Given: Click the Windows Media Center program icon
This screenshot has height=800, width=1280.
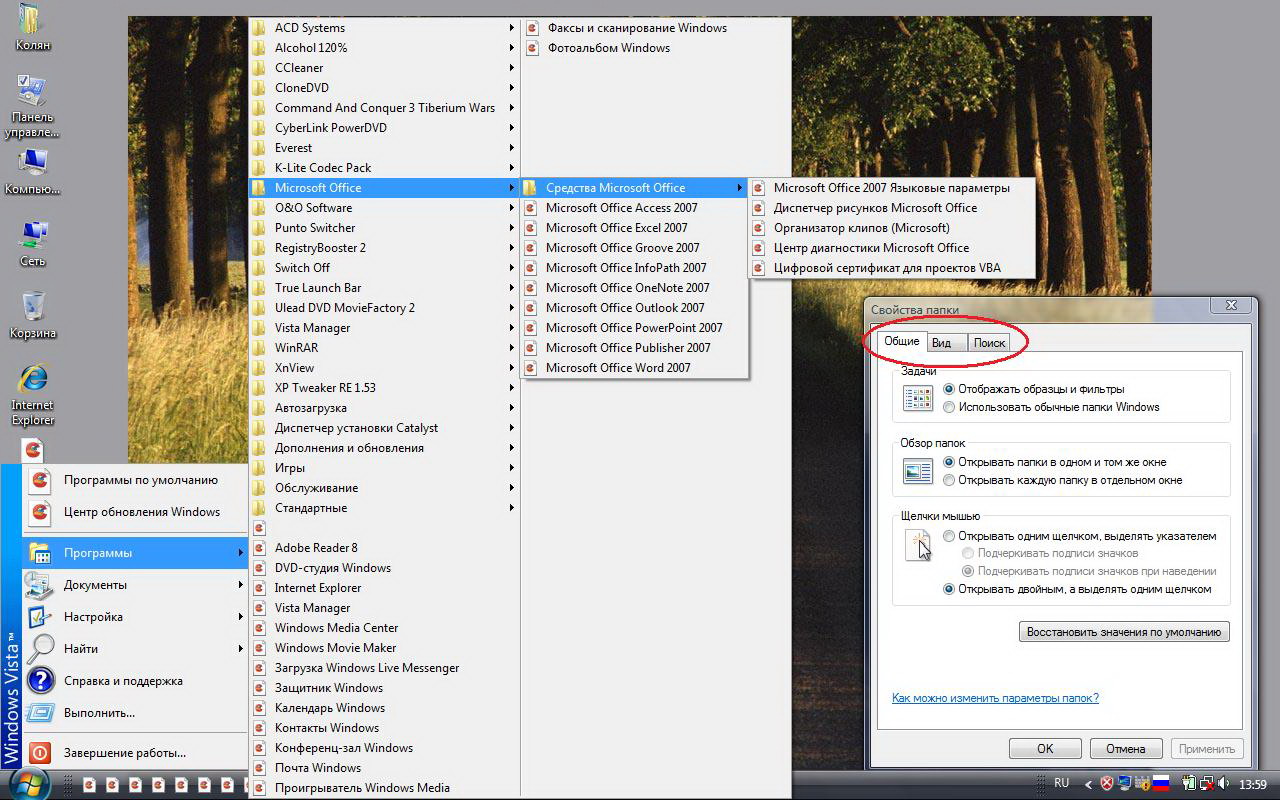Looking at the screenshot, I should [260, 628].
